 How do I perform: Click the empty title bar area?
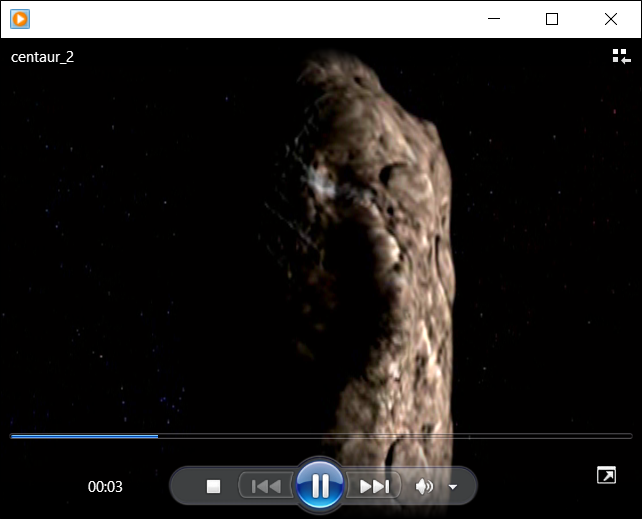click(250, 18)
